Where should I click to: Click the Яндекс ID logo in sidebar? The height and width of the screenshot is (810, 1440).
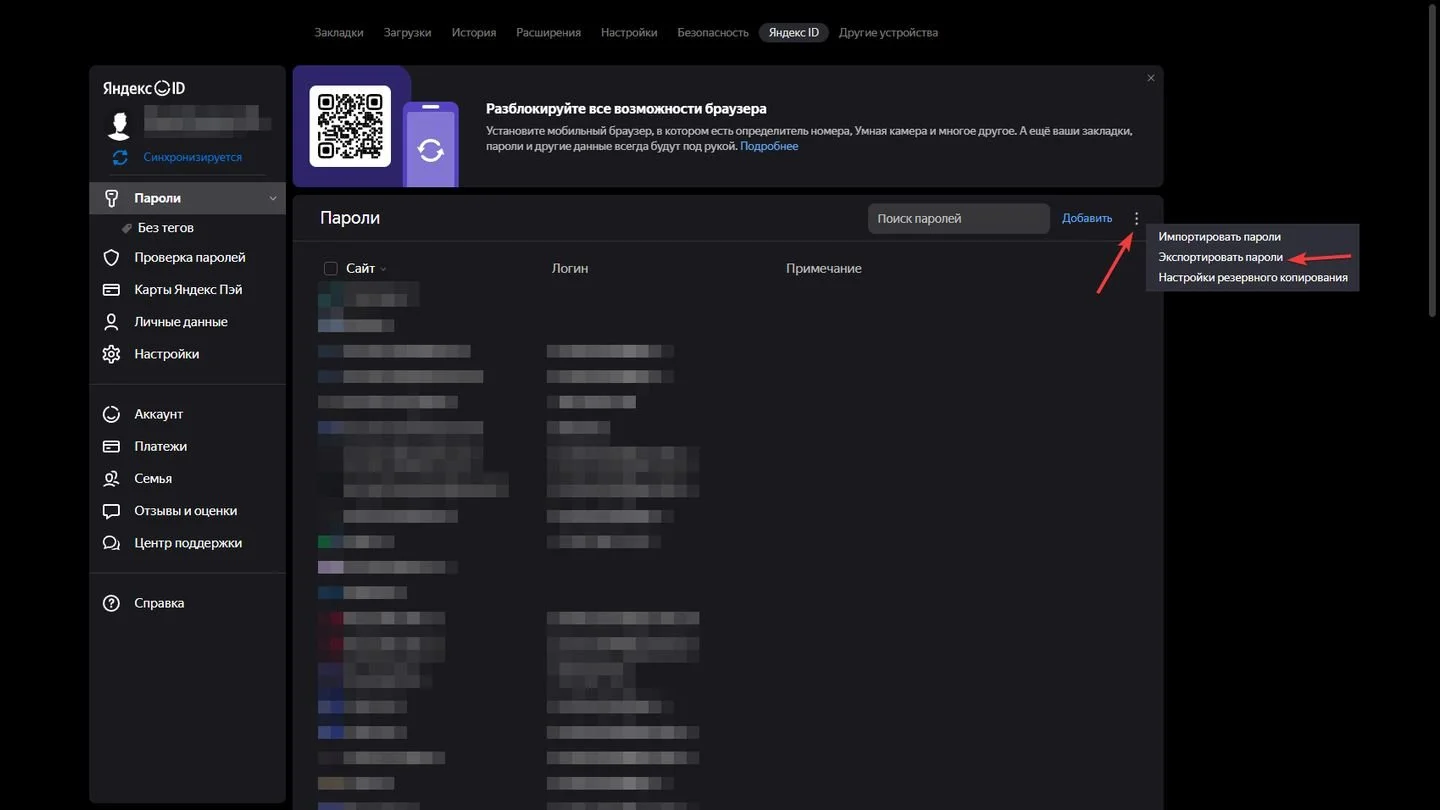[144, 88]
